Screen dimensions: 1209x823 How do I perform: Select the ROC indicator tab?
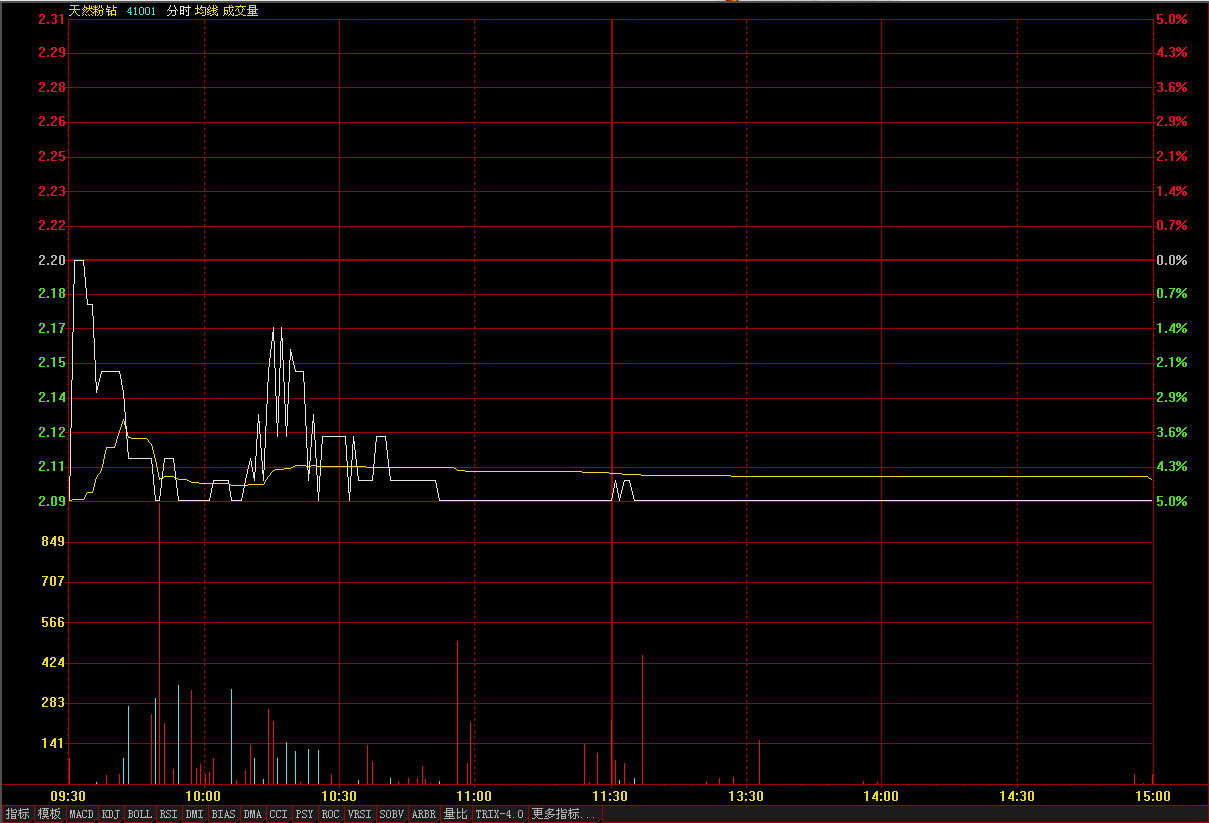(331, 814)
